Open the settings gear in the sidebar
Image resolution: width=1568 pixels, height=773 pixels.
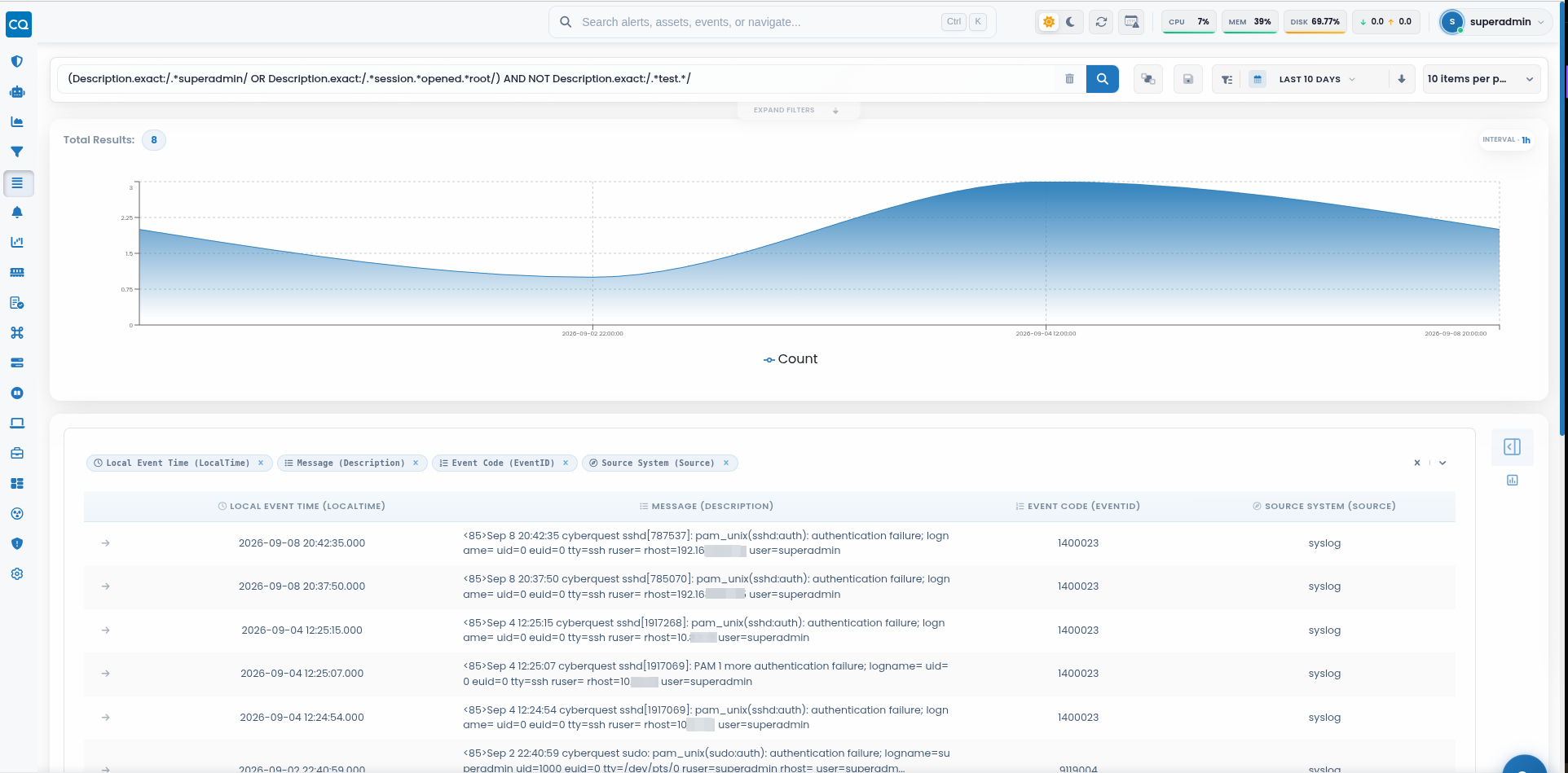click(x=17, y=574)
